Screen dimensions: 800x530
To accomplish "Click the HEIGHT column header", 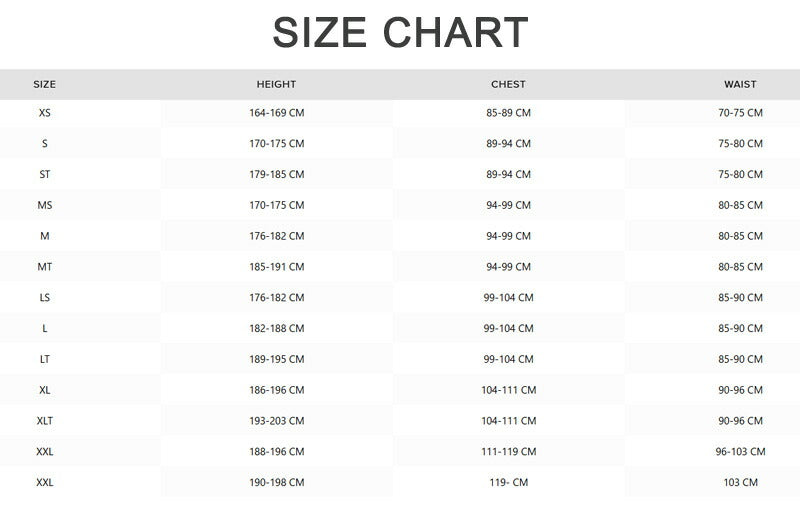I will [x=276, y=85].
